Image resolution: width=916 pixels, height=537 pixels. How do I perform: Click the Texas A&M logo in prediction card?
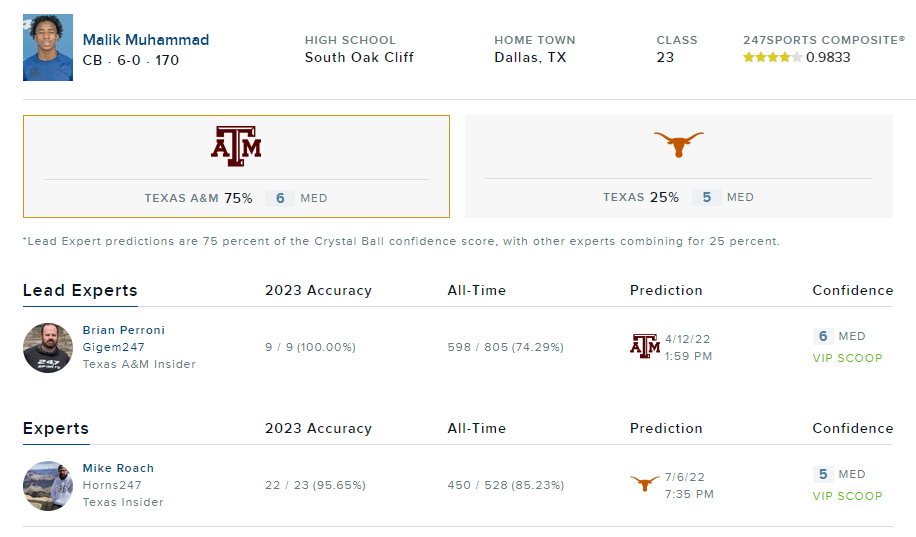click(236, 145)
